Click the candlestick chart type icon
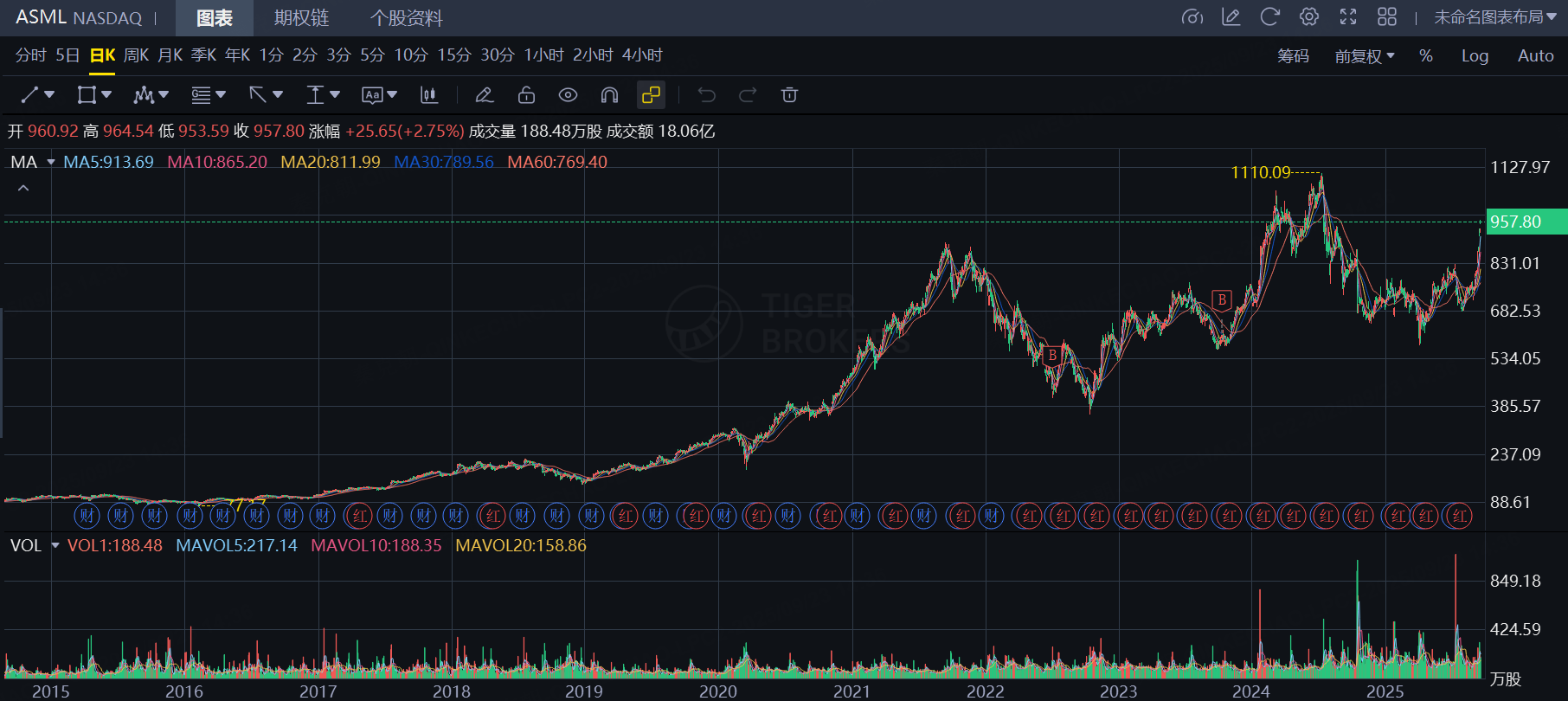Image resolution: width=1568 pixels, height=701 pixels. click(x=428, y=94)
